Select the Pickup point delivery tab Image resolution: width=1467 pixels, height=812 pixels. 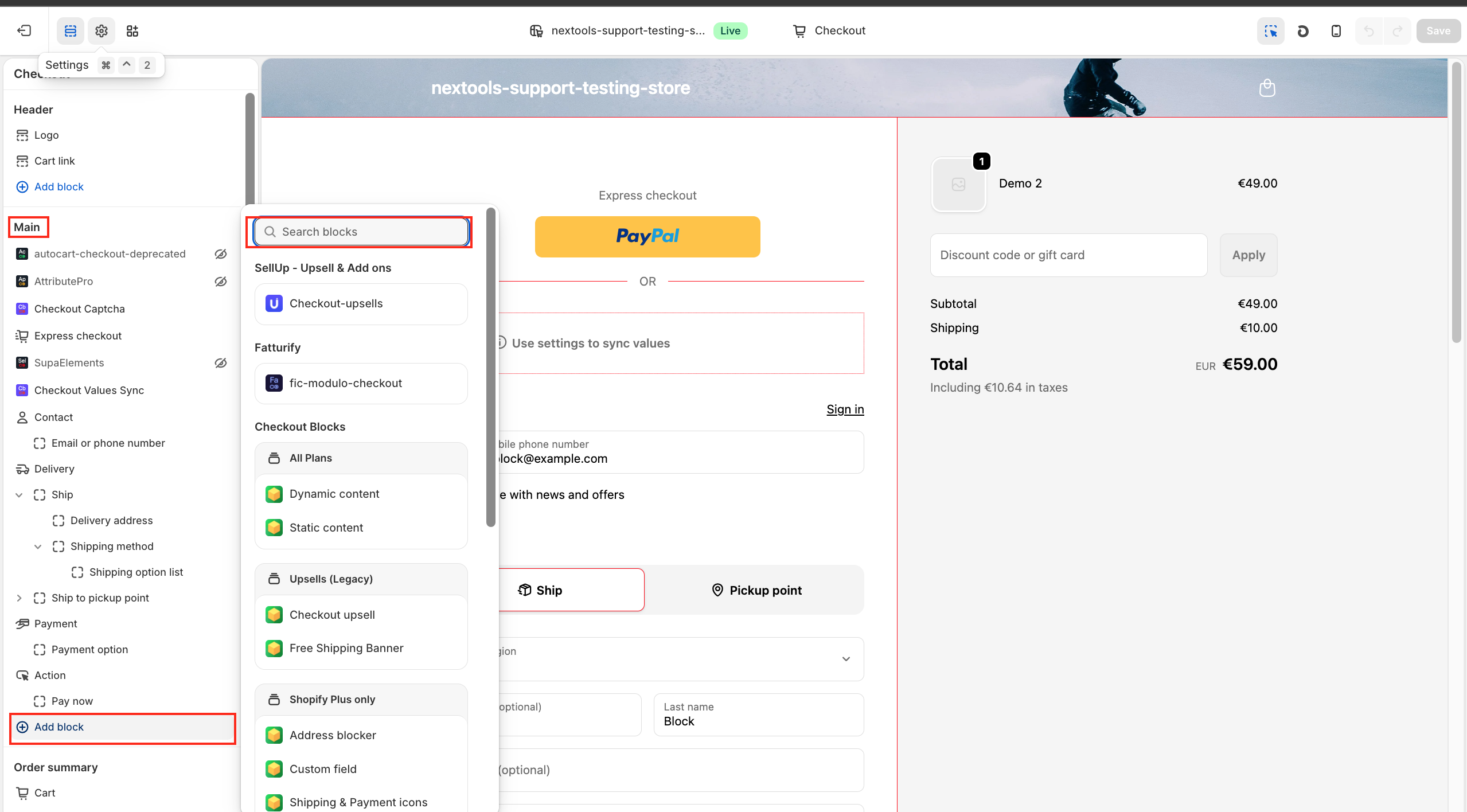coord(756,590)
